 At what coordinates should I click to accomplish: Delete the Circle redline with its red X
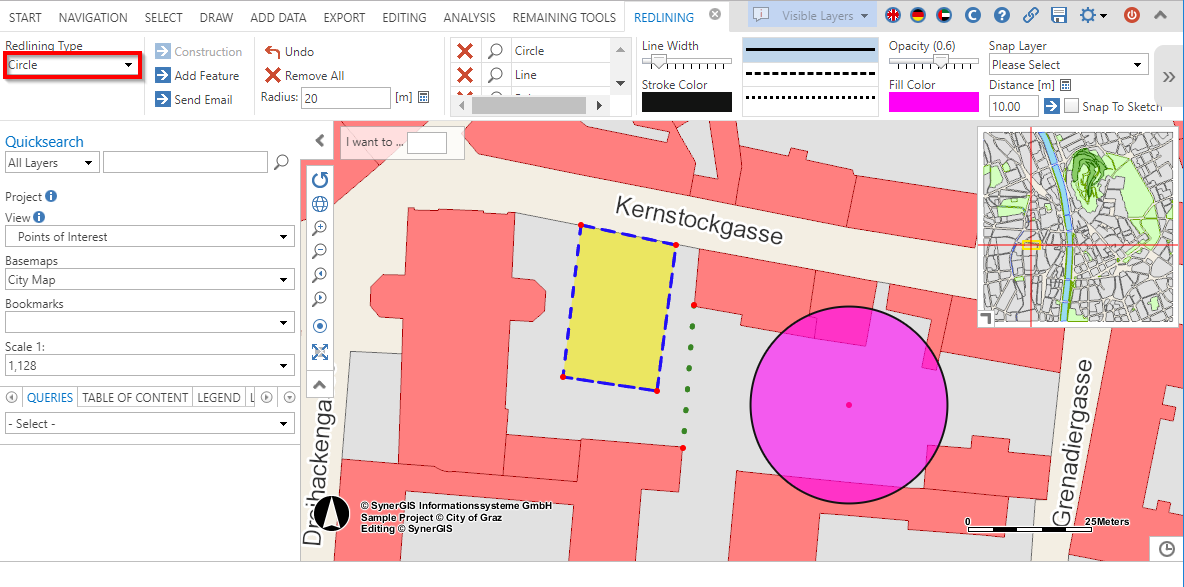[x=465, y=51]
